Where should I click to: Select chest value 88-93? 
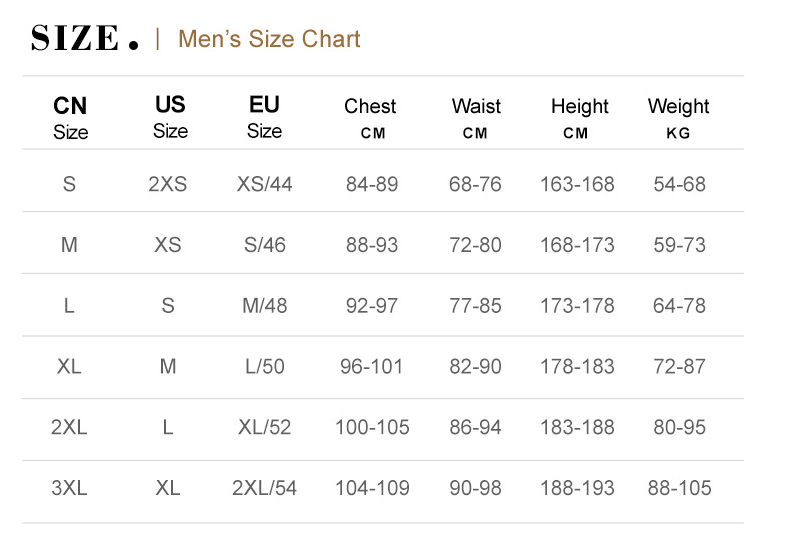click(372, 245)
